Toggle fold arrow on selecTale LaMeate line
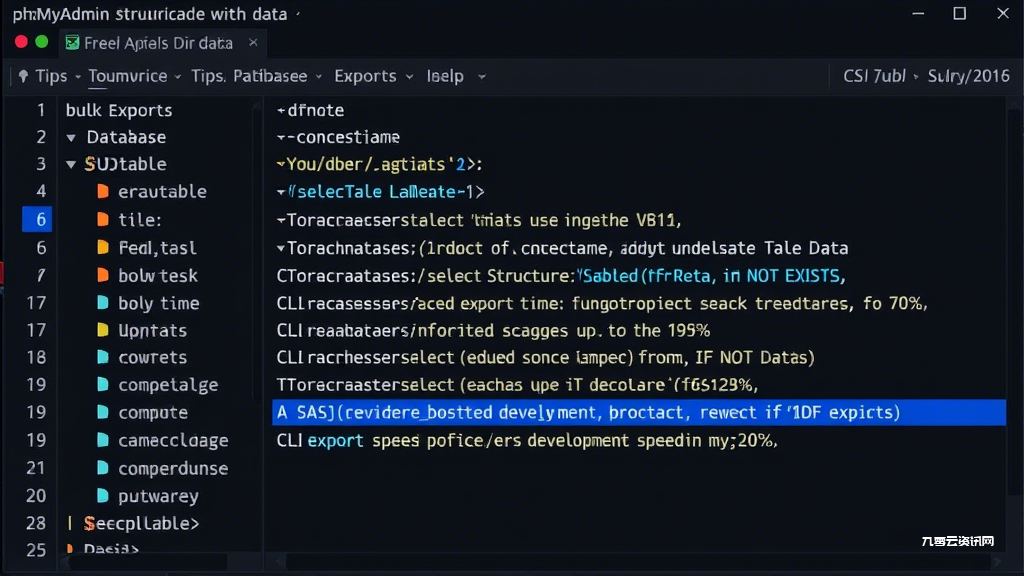This screenshot has width=1024, height=576. click(281, 192)
